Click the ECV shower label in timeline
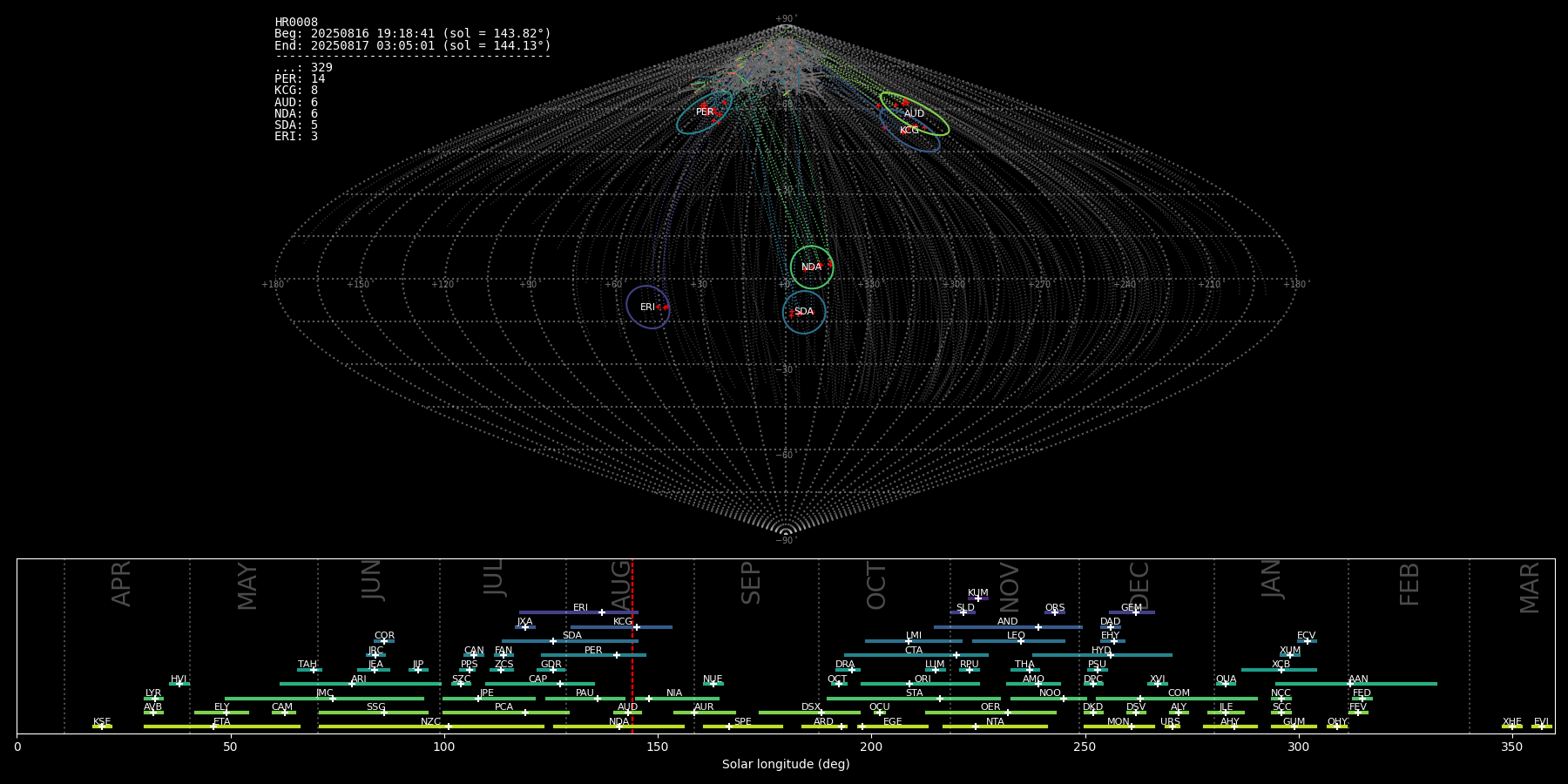 [x=1306, y=636]
